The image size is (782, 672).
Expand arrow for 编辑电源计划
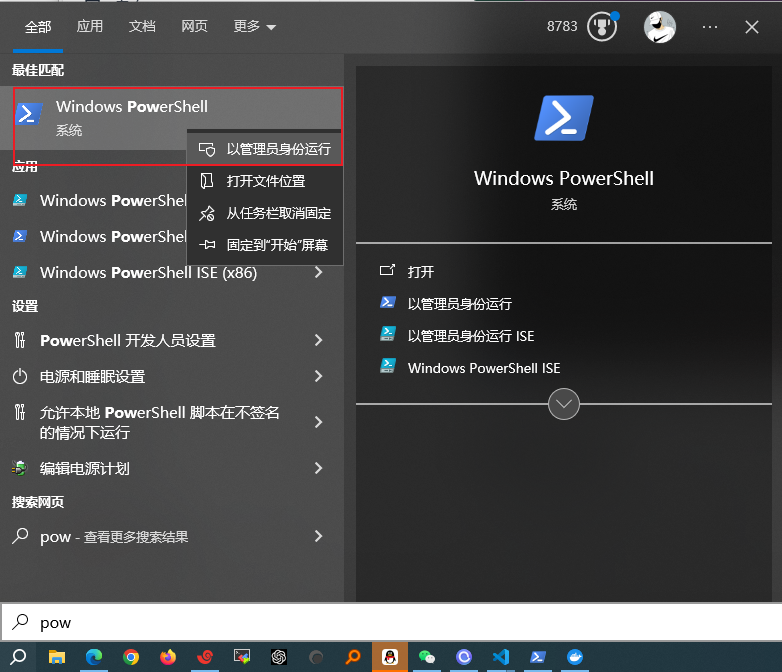319,468
